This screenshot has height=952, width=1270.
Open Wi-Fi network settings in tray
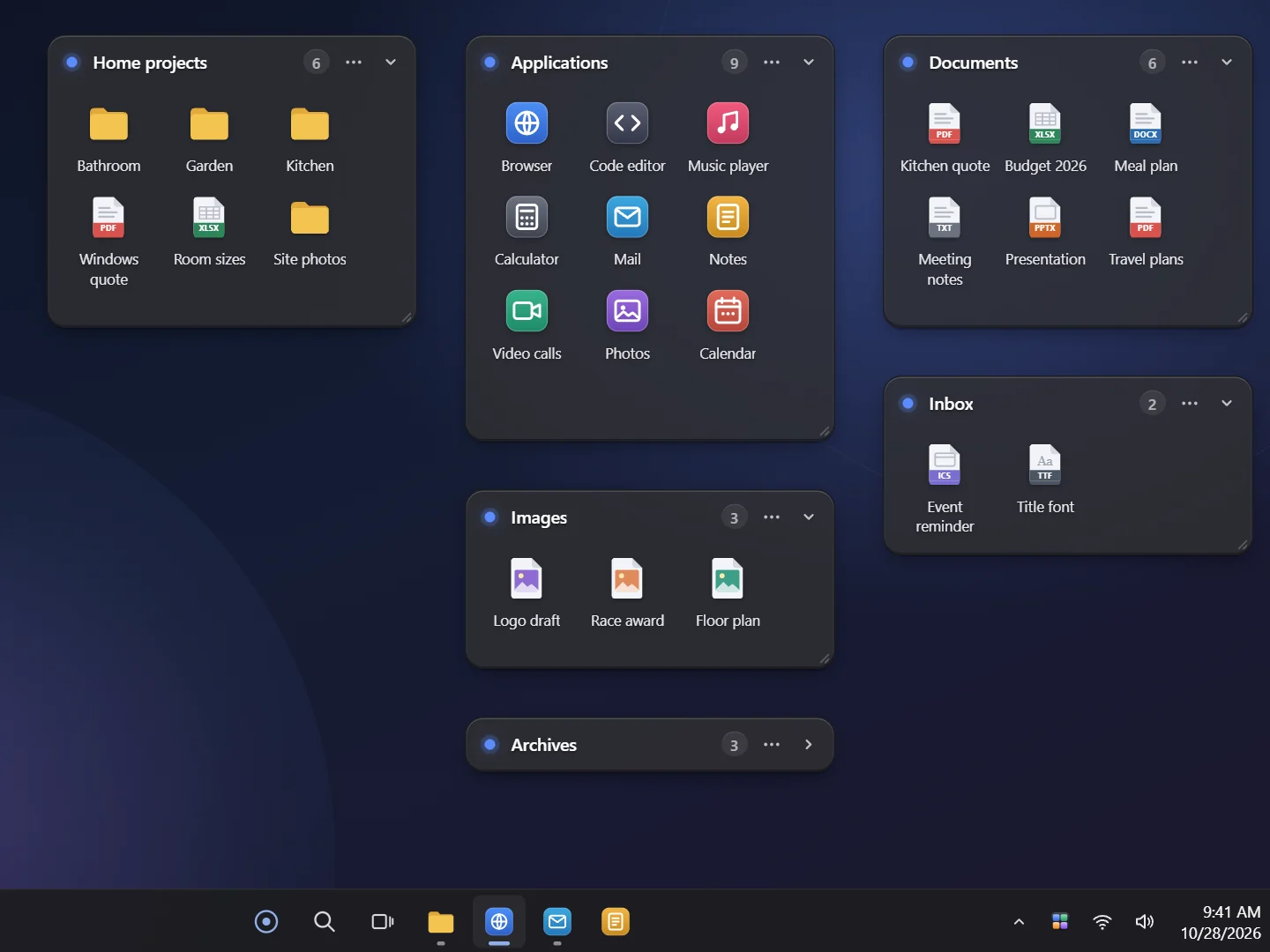tap(1102, 922)
